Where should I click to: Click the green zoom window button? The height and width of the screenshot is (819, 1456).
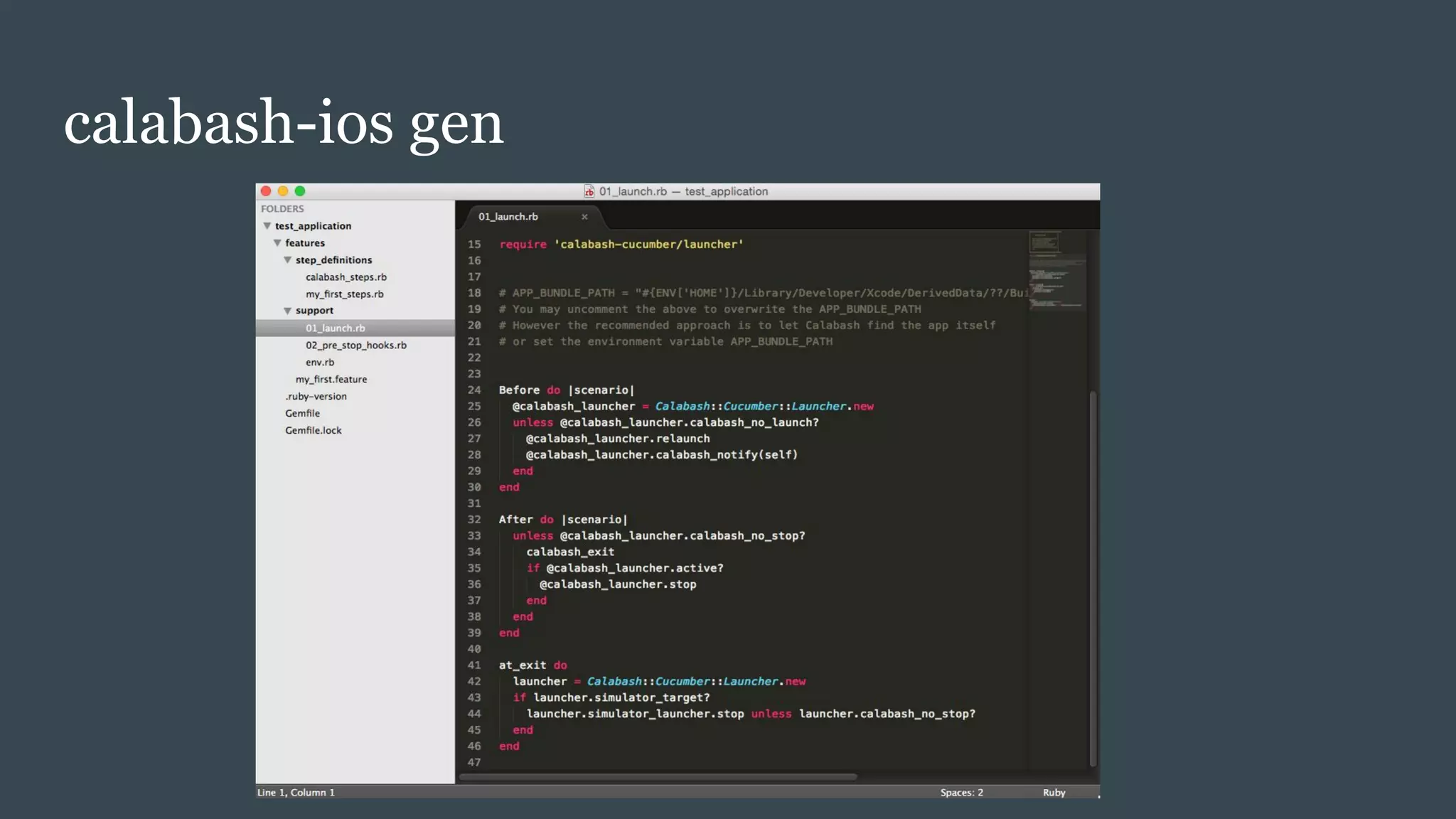point(300,191)
